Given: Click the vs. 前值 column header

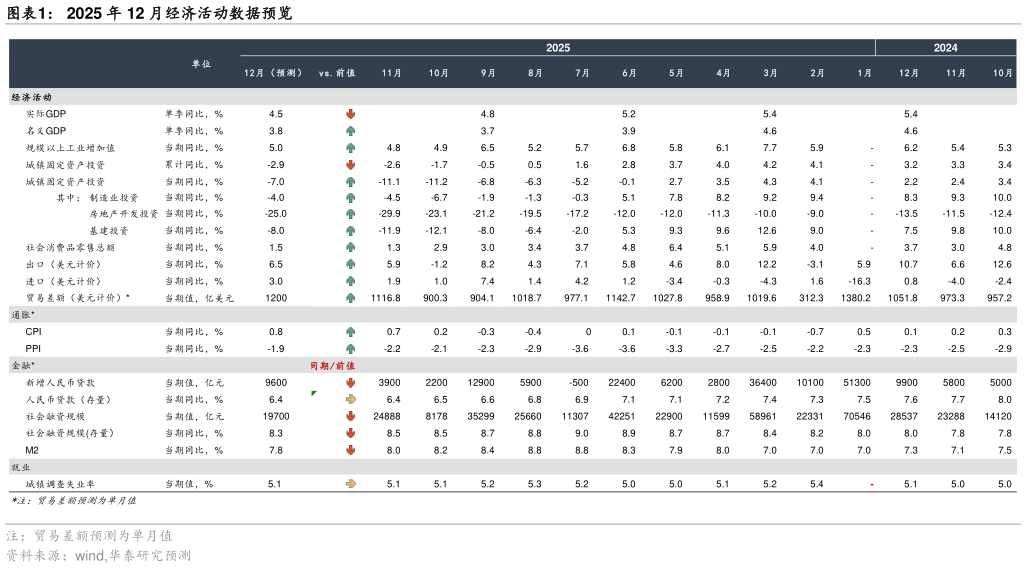Looking at the screenshot, I should (x=337, y=73).
